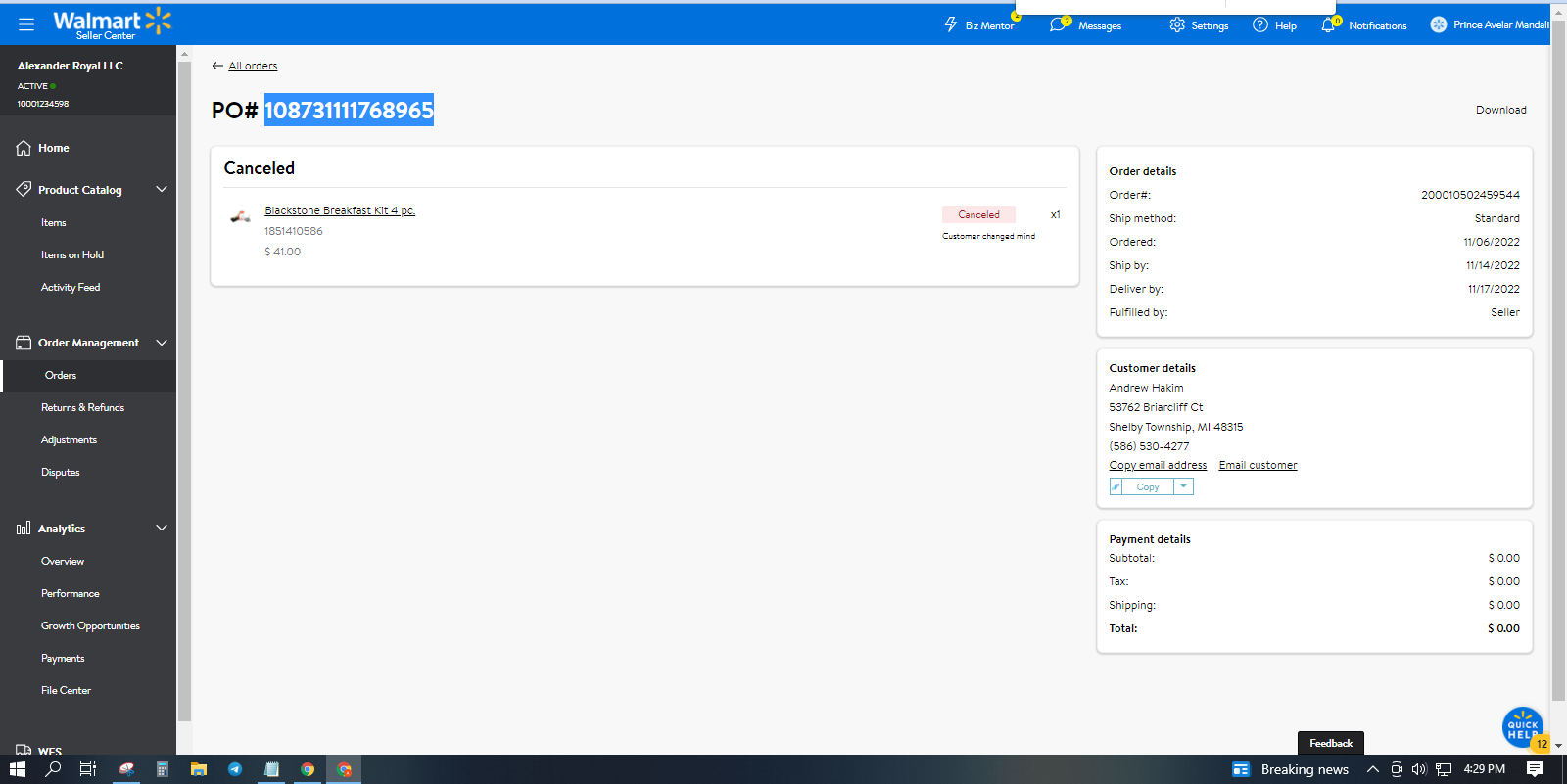
Task: Open Payments in sidebar
Action: (x=63, y=659)
